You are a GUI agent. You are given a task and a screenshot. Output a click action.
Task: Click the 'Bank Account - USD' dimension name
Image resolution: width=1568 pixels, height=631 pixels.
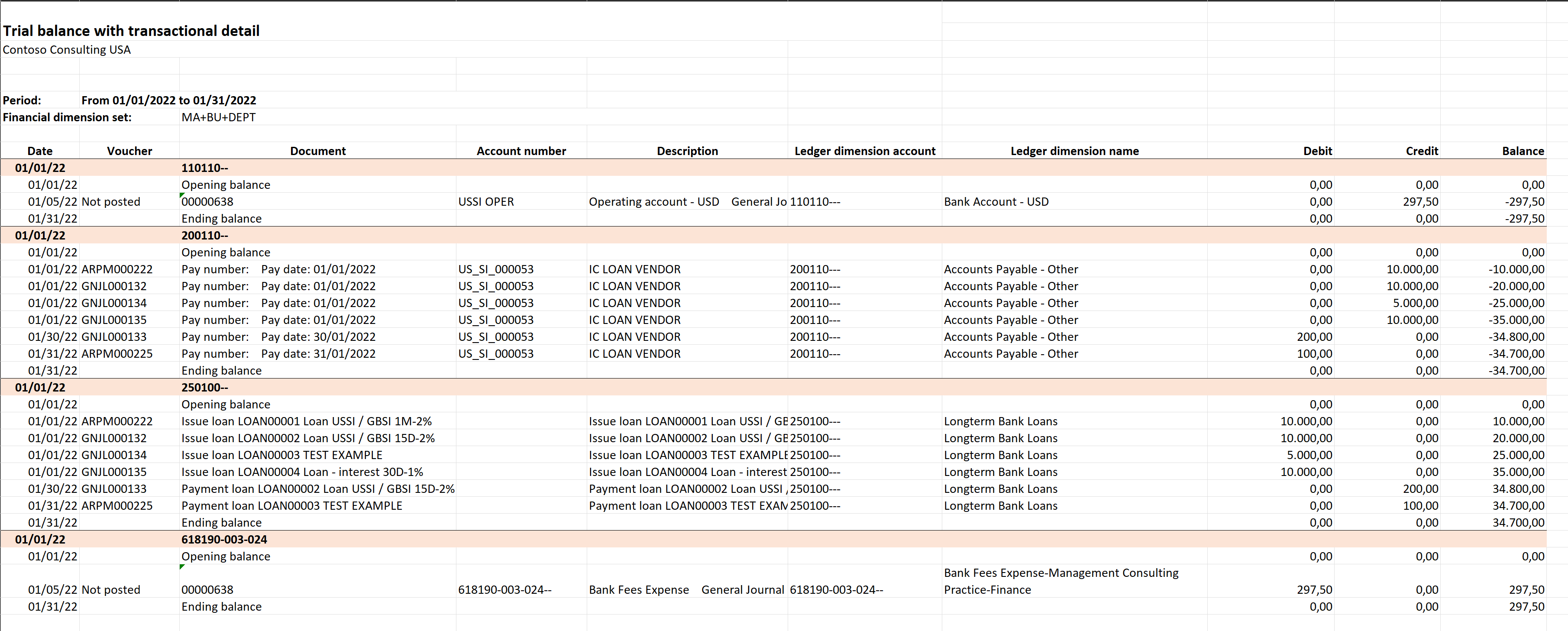pyautogui.click(x=996, y=202)
